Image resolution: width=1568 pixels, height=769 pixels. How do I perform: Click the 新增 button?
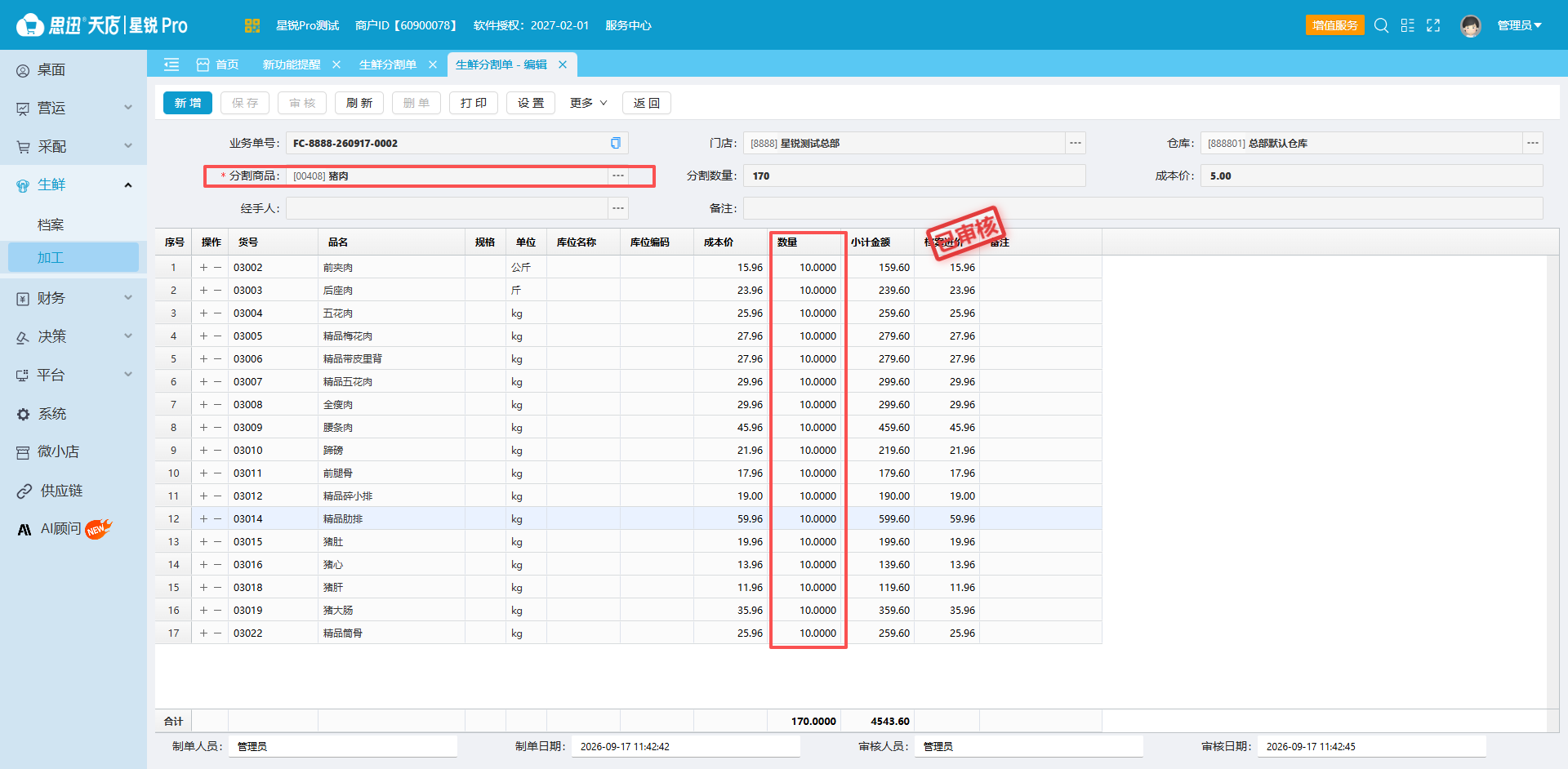click(x=188, y=103)
